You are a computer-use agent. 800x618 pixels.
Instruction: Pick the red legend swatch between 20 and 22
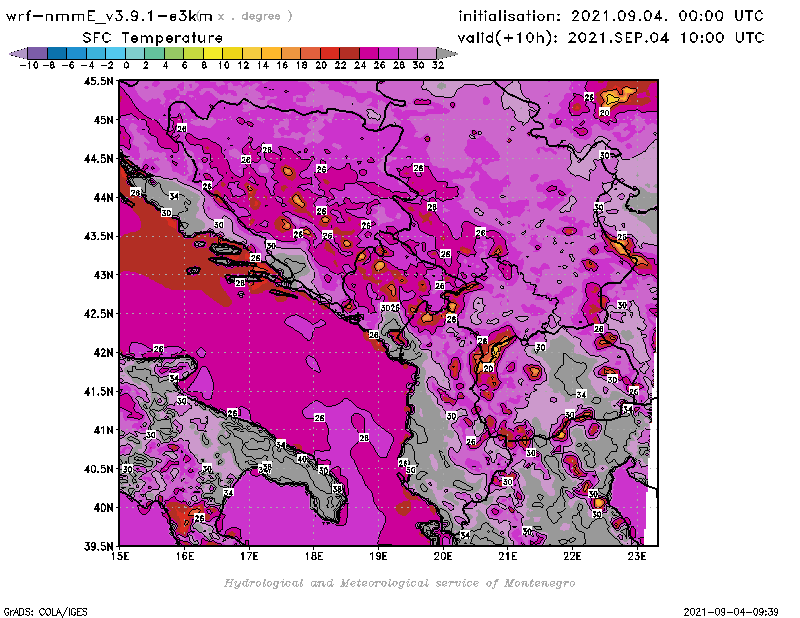pos(330,53)
